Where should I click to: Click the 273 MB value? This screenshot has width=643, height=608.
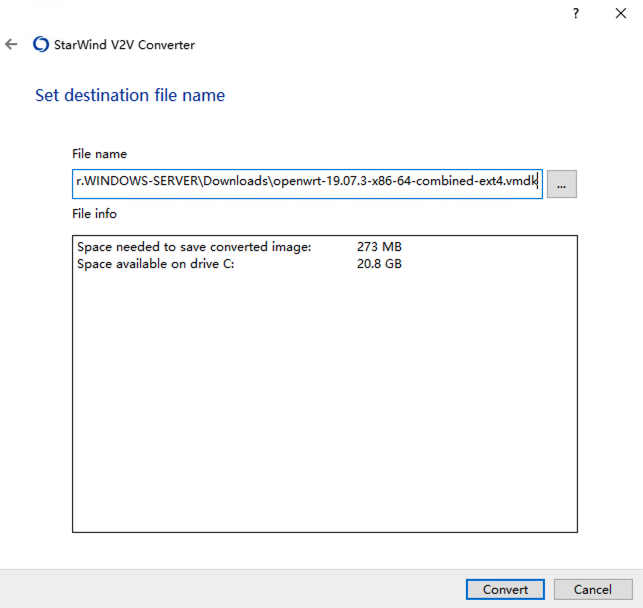pyautogui.click(x=379, y=247)
